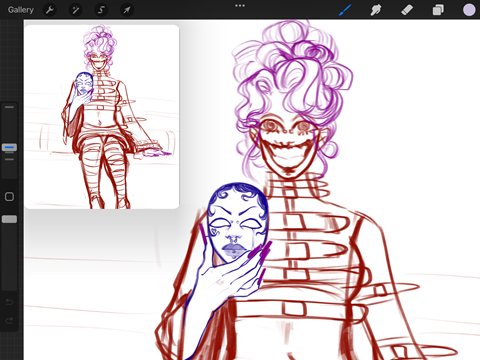Select the floating reference image thumbnail
480x360 pixels.
point(102,117)
